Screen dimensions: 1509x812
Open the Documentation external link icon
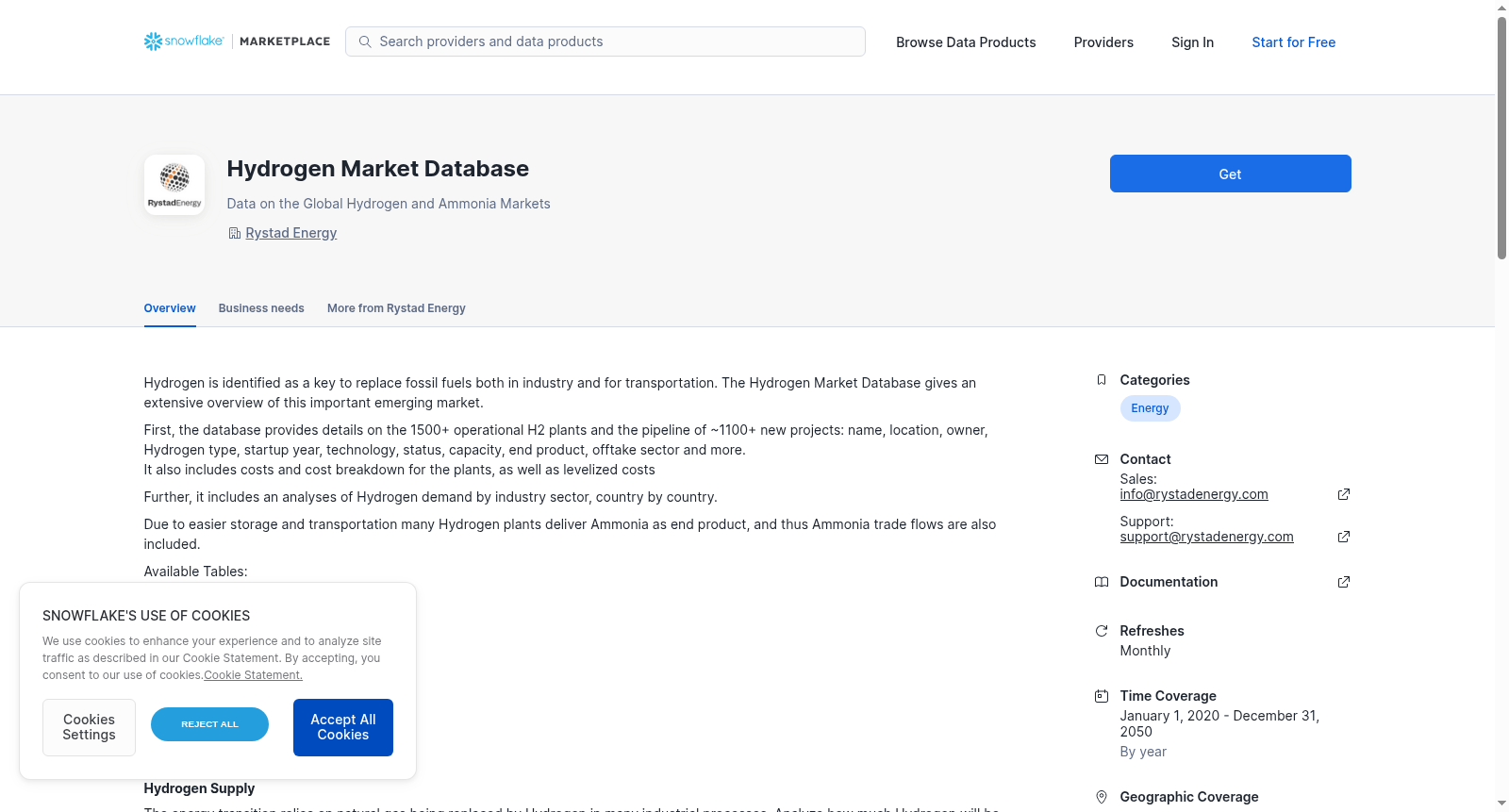1344,582
